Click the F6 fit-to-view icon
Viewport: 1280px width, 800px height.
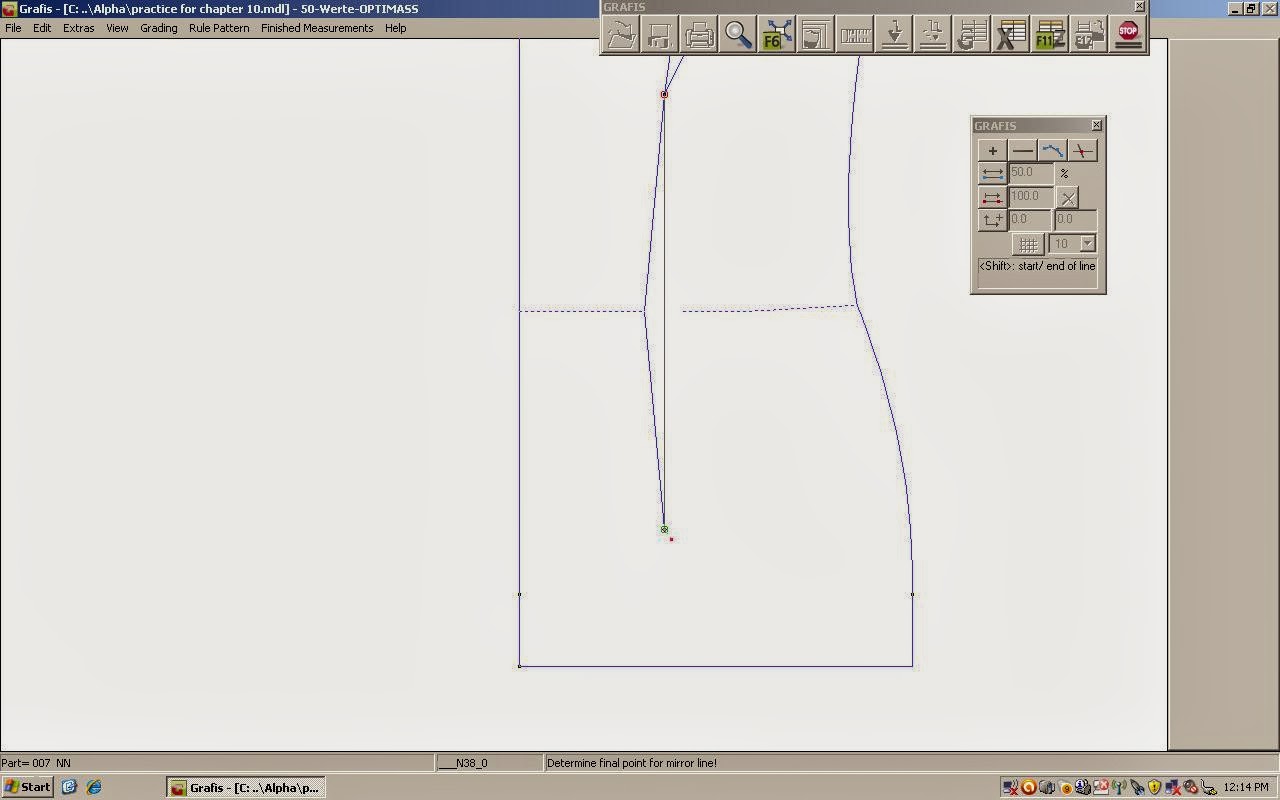pos(777,35)
